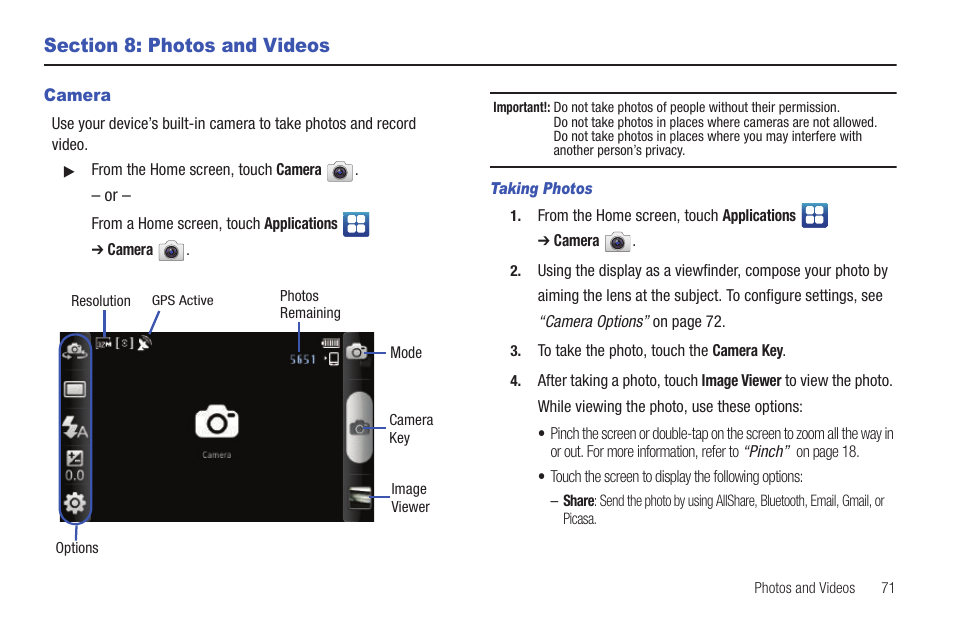The image size is (954, 636).
Task: Click the 'GPS Active' callout label
Action: coord(183,300)
